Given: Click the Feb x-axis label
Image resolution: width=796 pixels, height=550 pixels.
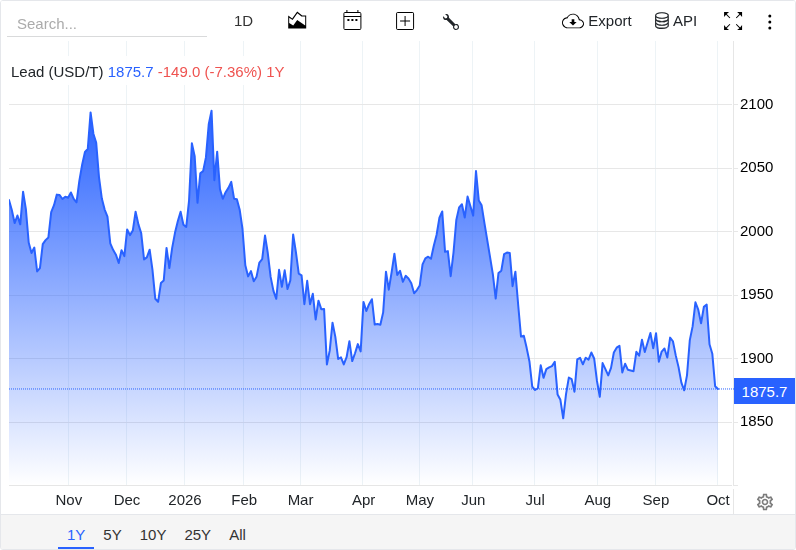Looking at the screenshot, I should 244,500.
